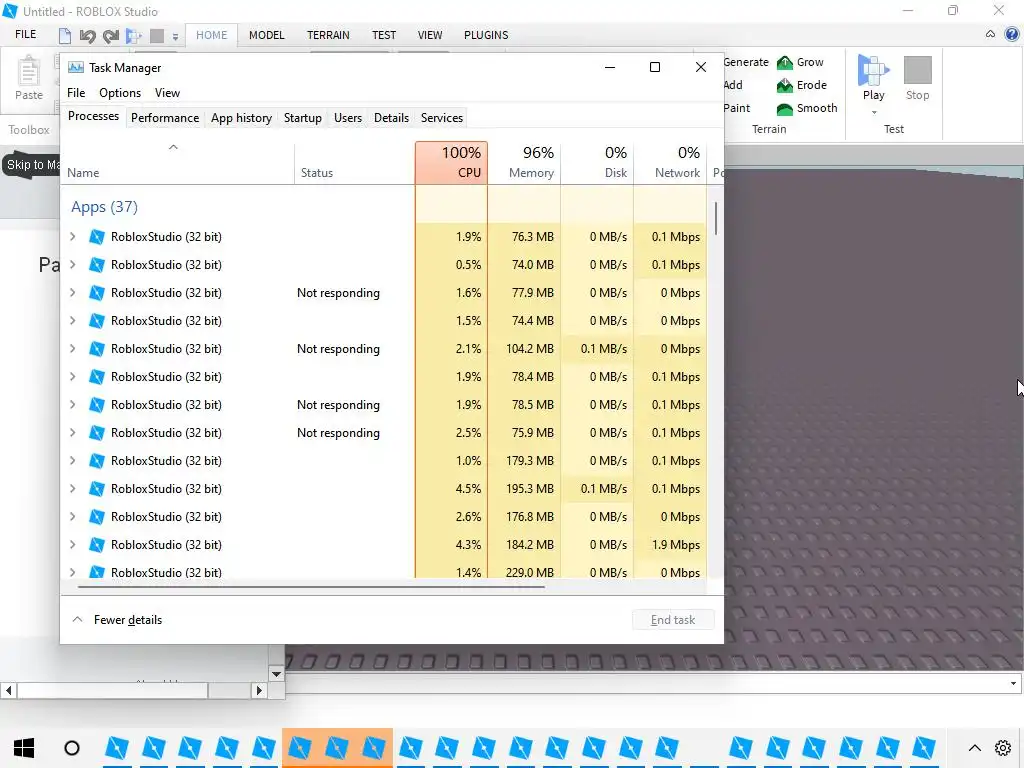Image resolution: width=1024 pixels, height=768 pixels.
Task: Click the help question mark icon
Action: [1012, 34]
